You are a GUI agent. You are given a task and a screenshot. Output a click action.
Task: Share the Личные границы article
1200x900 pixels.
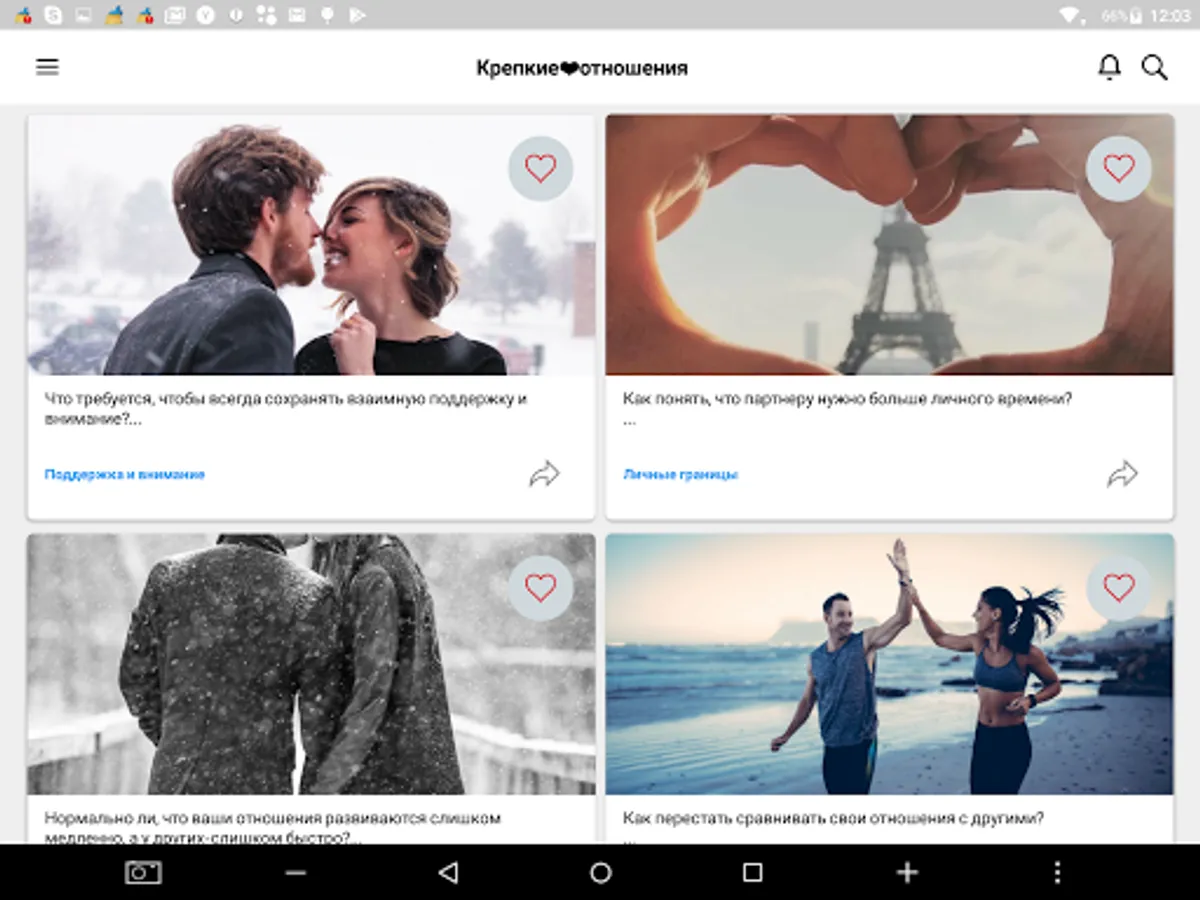1123,474
